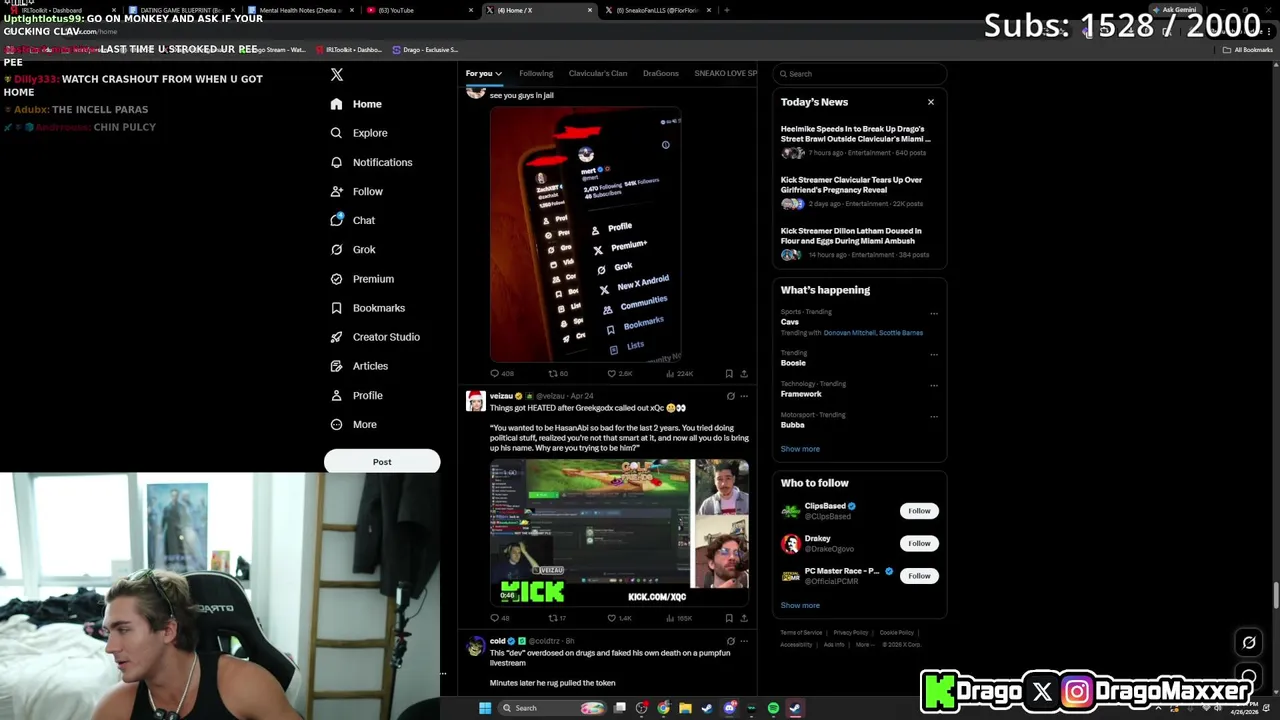This screenshot has height=720, width=1280.
Task: Switch to the DraGoons tab
Action: (x=661, y=73)
